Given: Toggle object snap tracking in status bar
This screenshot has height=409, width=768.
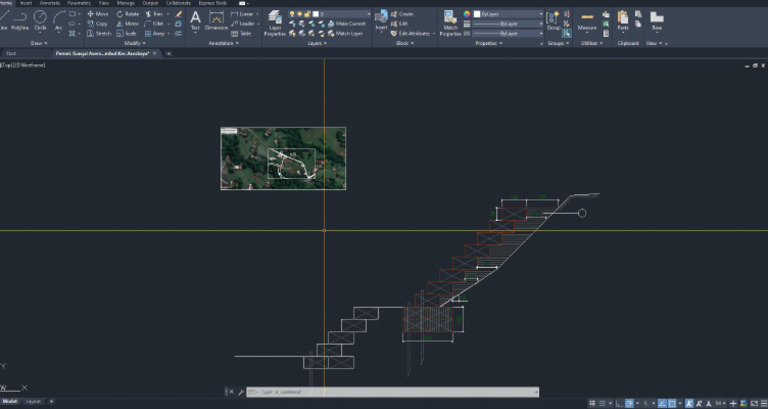Looking at the screenshot, I should (x=662, y=403).
